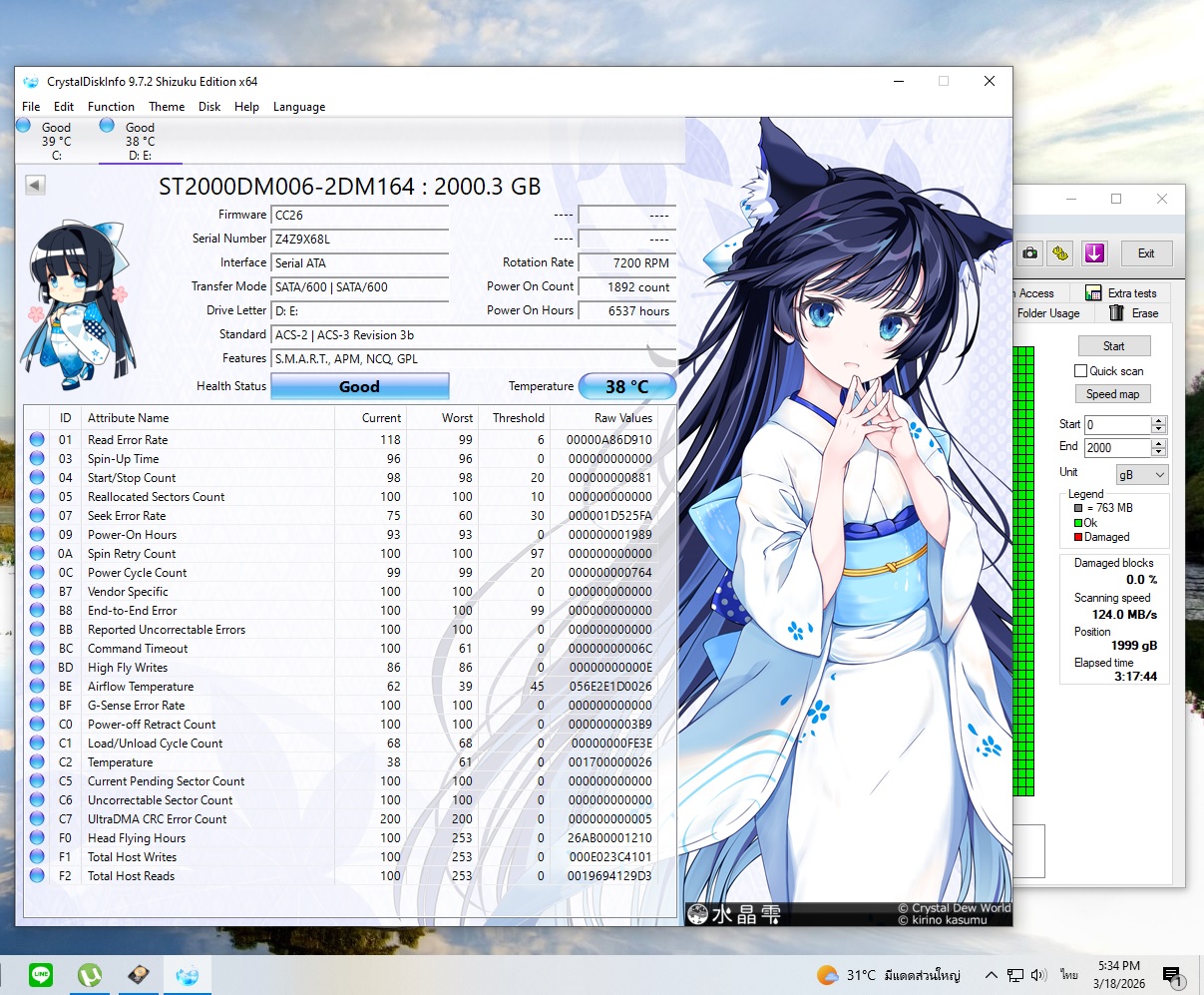The height and width of the screenshot is (995, 1204).
Task: Show hidden system tray icons chevron
Action: (x=991, y=975)
